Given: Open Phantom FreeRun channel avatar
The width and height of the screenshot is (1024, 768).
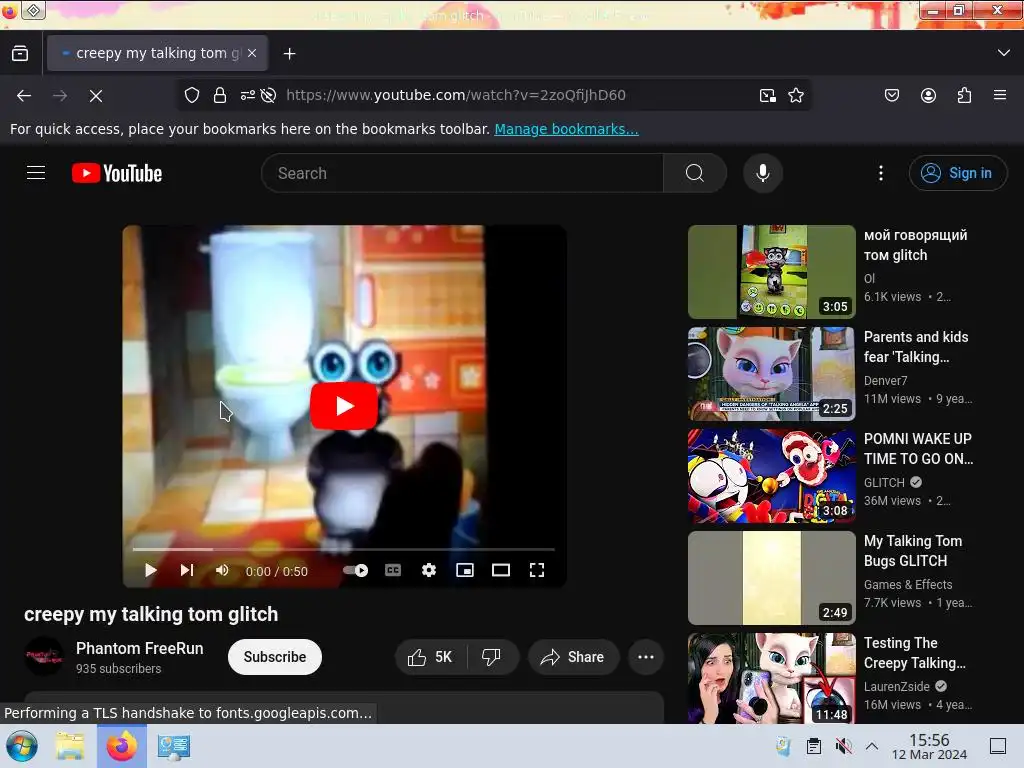Looking at the screenshot, I should [x=44, y=656].
